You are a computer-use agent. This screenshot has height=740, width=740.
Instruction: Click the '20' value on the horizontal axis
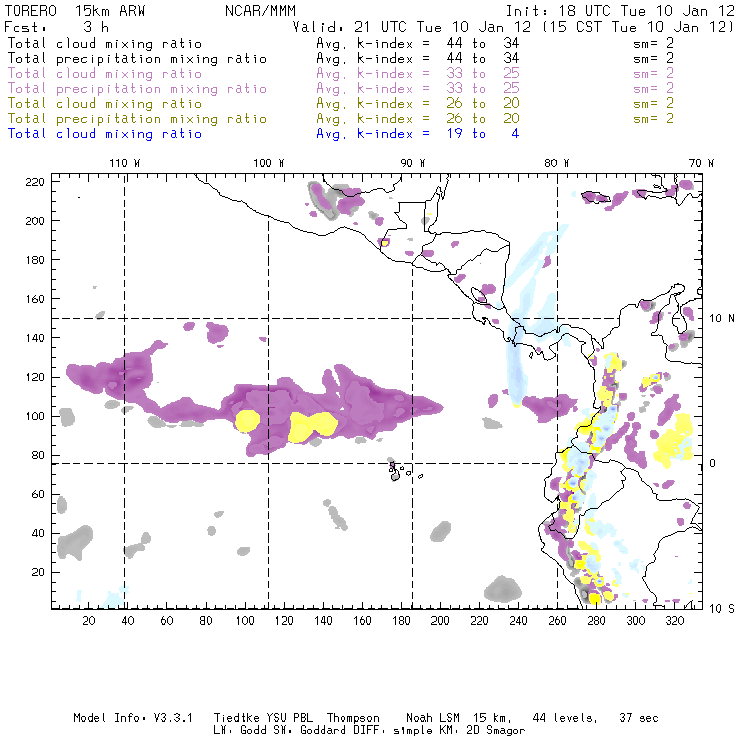click(x=89, y=621)
